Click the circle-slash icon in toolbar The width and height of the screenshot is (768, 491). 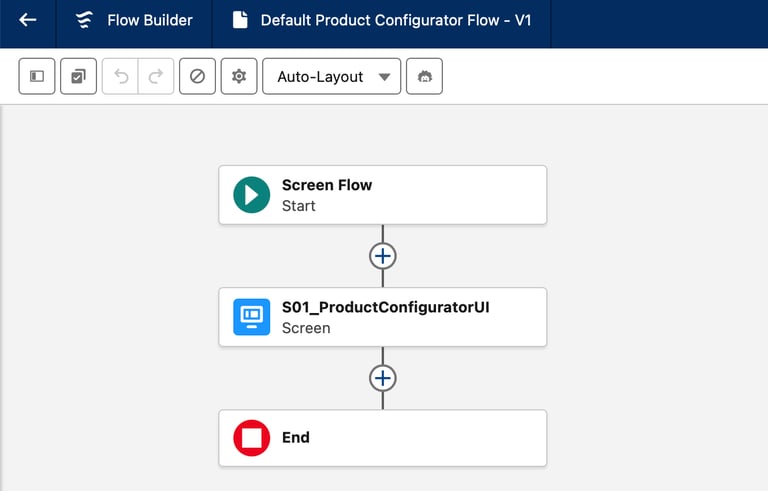pyautogui.click(x=197, y=77)
